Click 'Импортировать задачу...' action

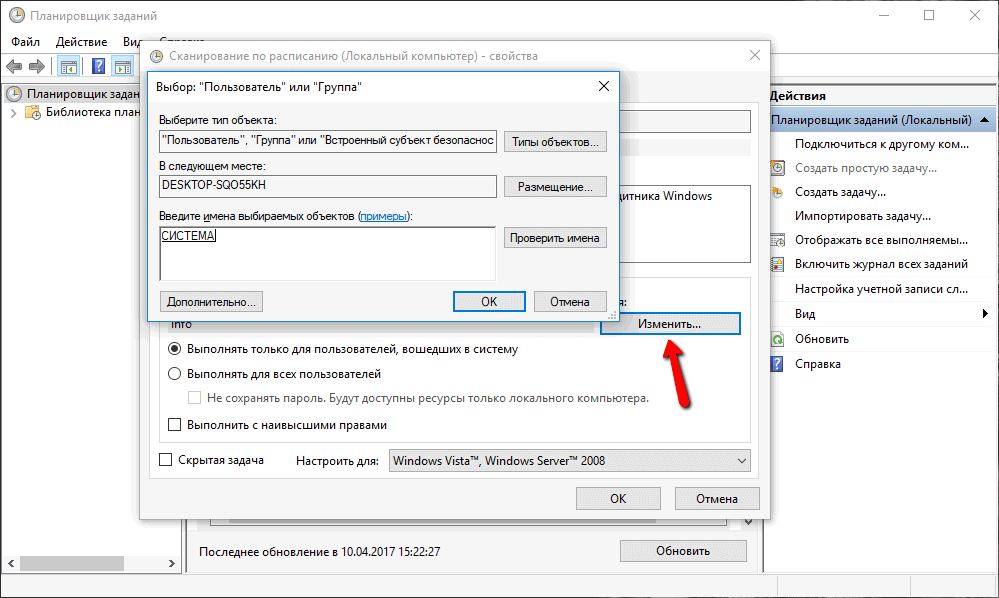(x=863, y=217)
